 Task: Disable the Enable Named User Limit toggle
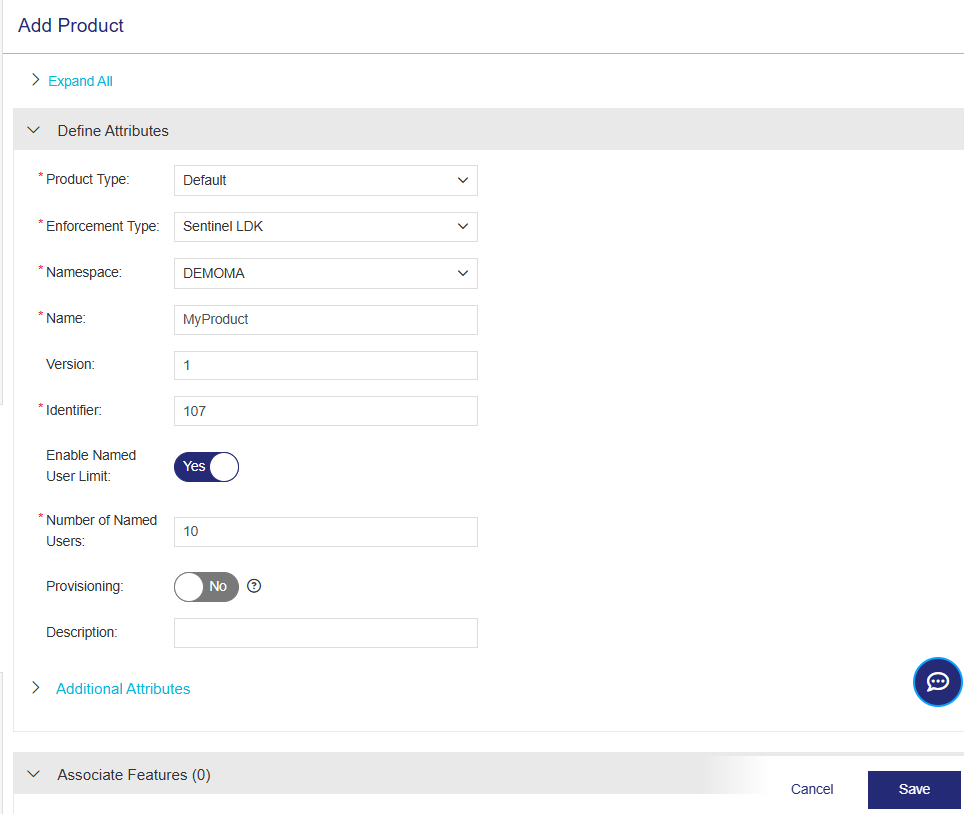click(x=207, y=467)
